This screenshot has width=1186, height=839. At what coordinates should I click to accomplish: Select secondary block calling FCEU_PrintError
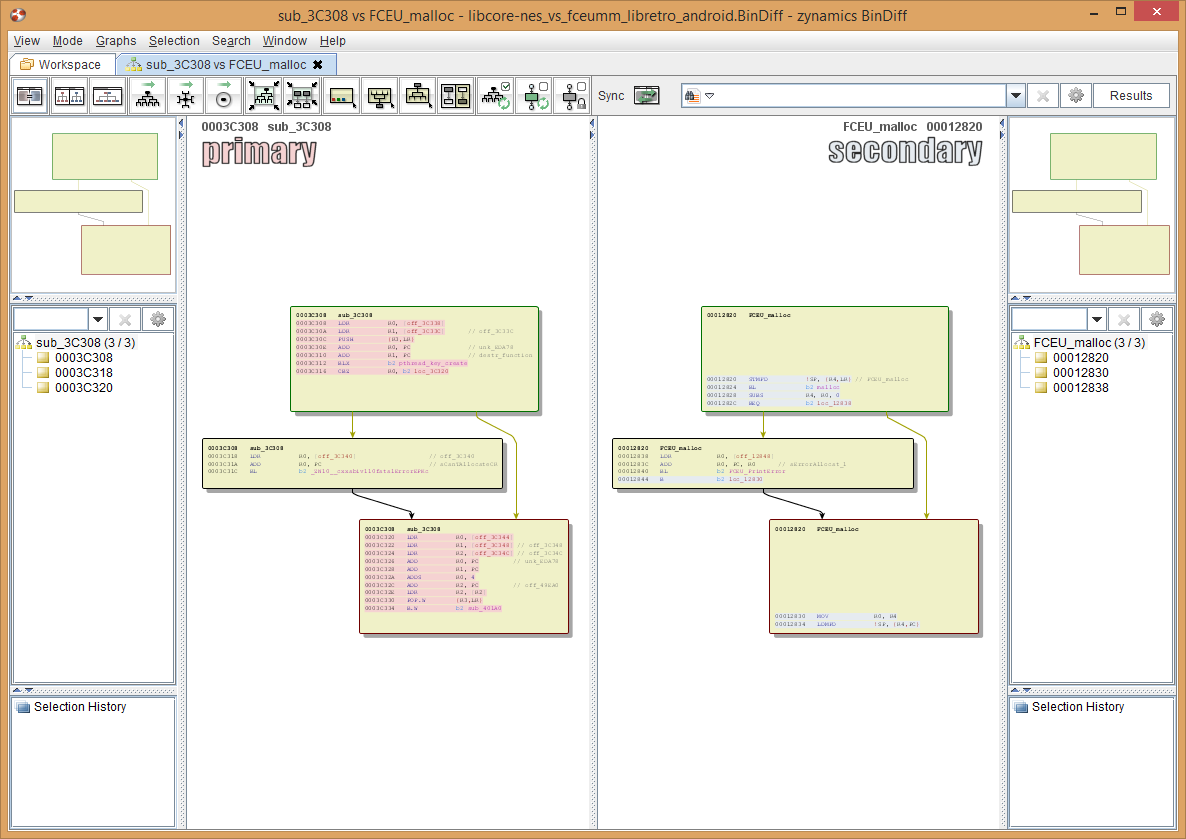[762, 464]
